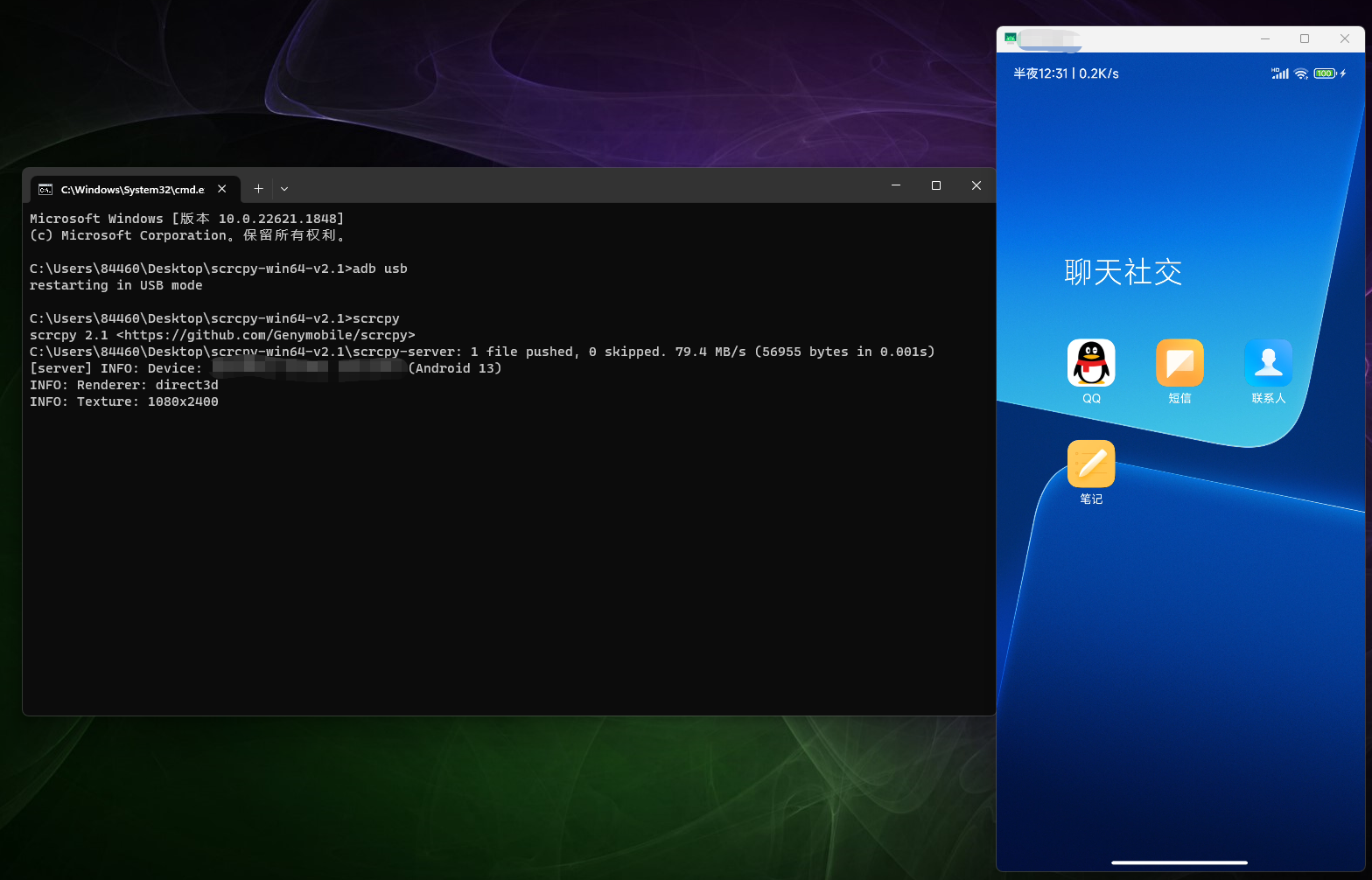Close the terminal window
The image size is (1372, 880).
(976, 185)
